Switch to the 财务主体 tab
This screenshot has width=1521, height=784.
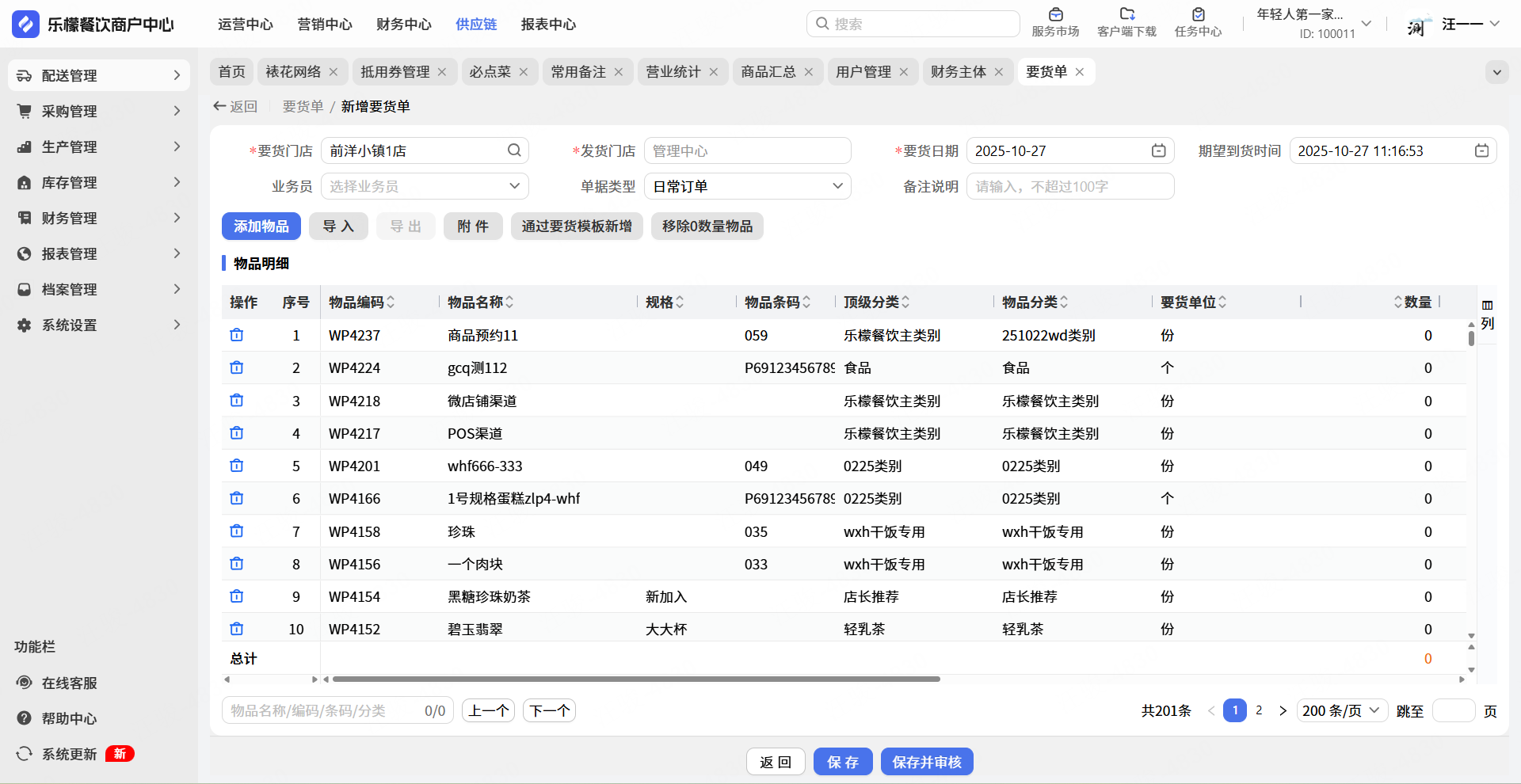pyautogui.click(x=958, y=72)
